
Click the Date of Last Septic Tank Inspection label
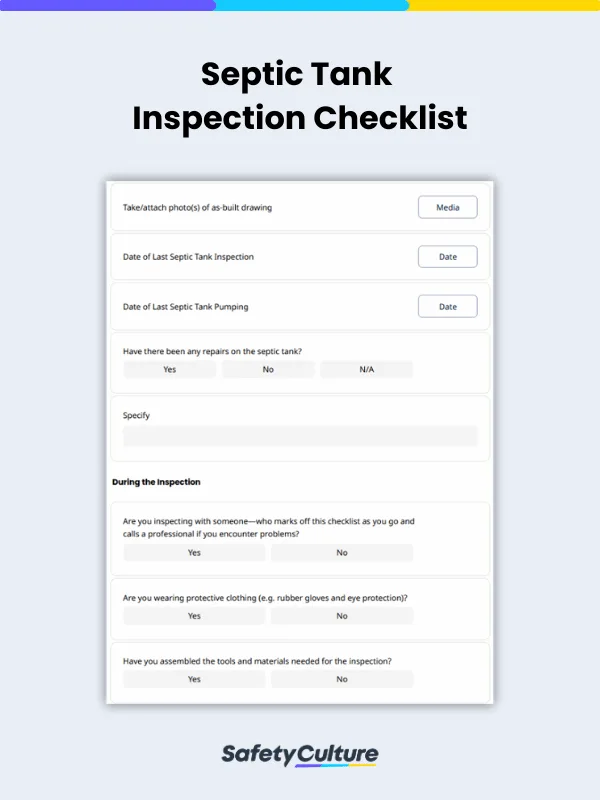coord(185,256)
